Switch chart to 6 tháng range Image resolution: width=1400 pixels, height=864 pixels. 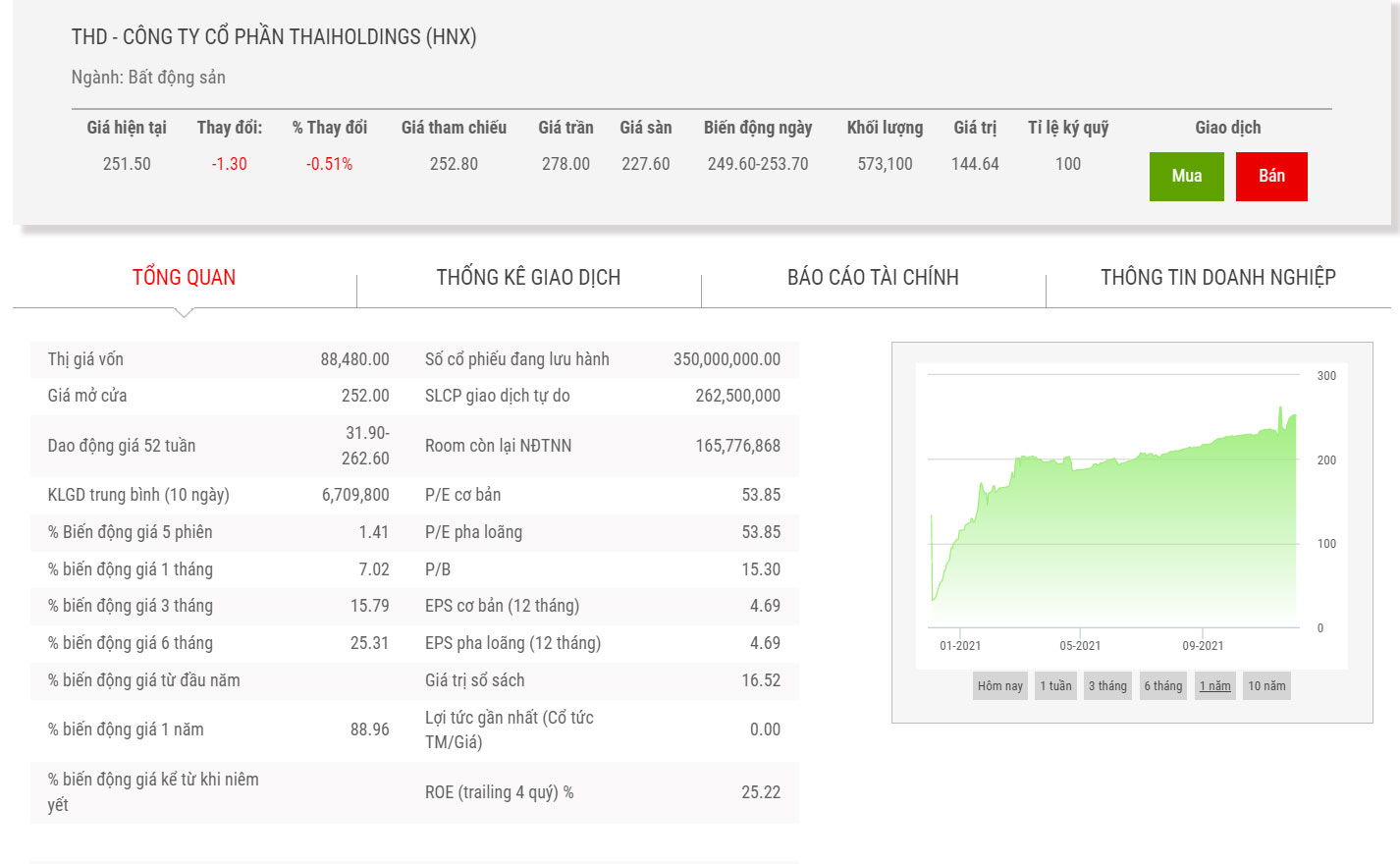(1162, 686)
